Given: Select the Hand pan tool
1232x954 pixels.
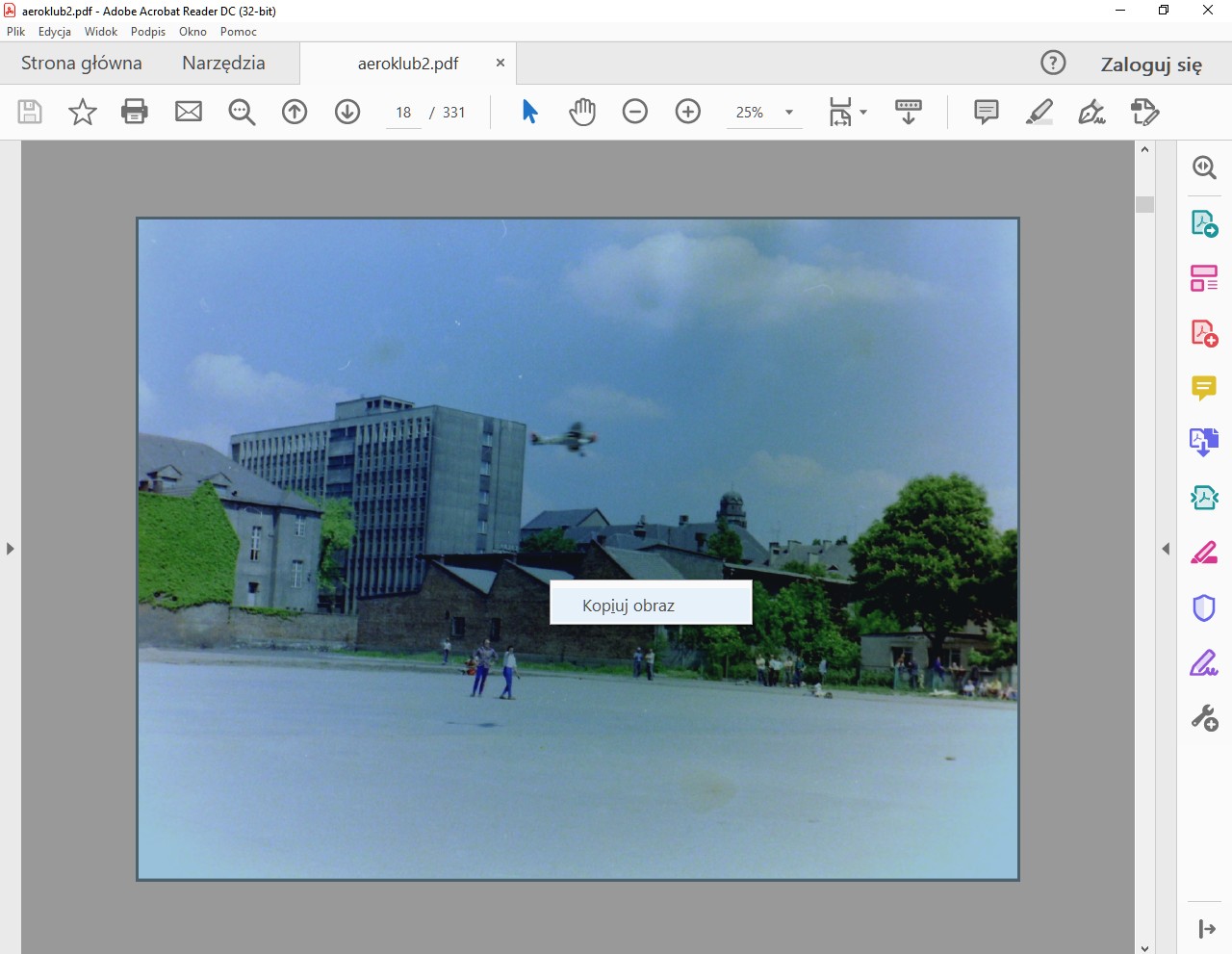Looking at the screenshot, I should pyautogui.click(x=582, y=112).
